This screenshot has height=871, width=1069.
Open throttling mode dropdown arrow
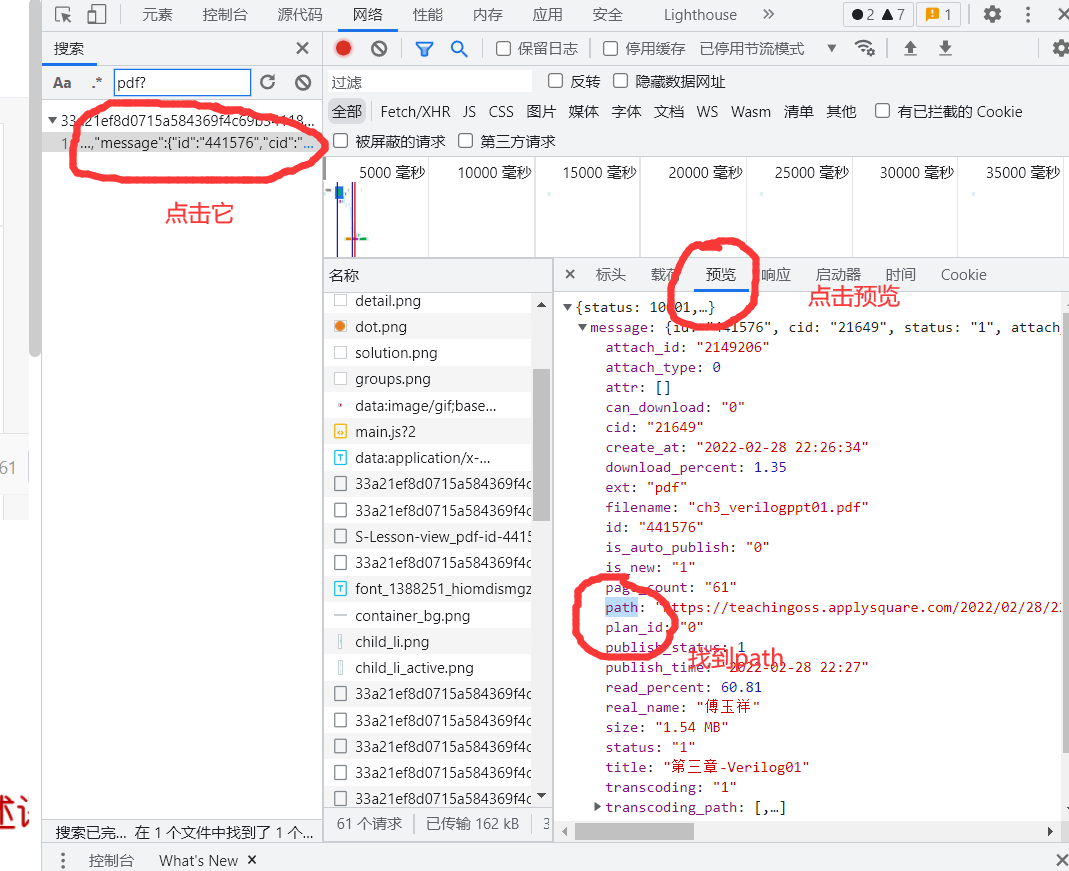point(831,48)
